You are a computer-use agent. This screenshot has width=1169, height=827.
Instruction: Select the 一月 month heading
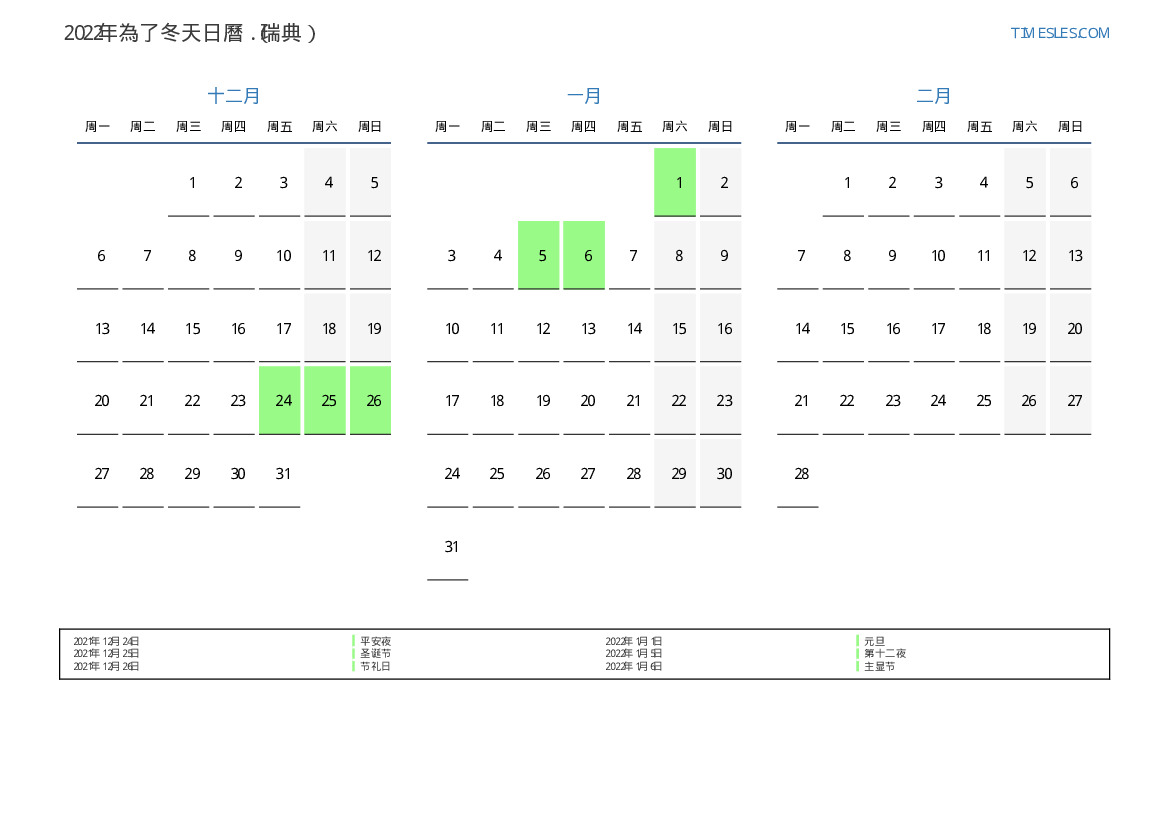coord(584,96)
